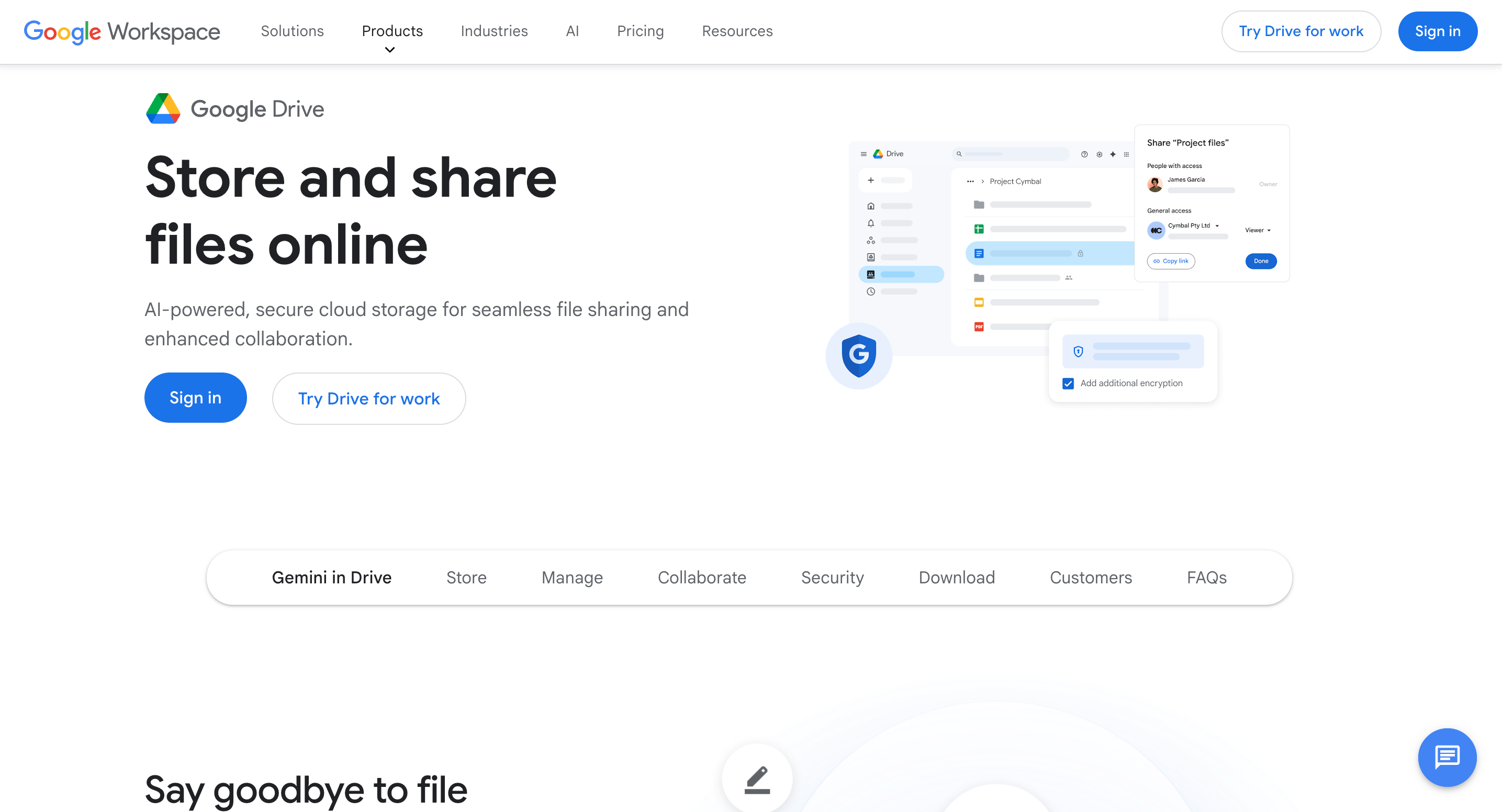Click the Gemini sparkle icon in illustration
This screenshot has width=1502, height=812.
coord(1113,154)
